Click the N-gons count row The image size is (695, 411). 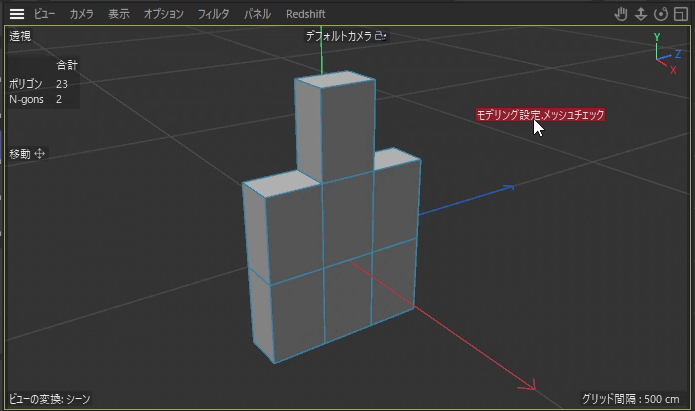tap(35, 99)
